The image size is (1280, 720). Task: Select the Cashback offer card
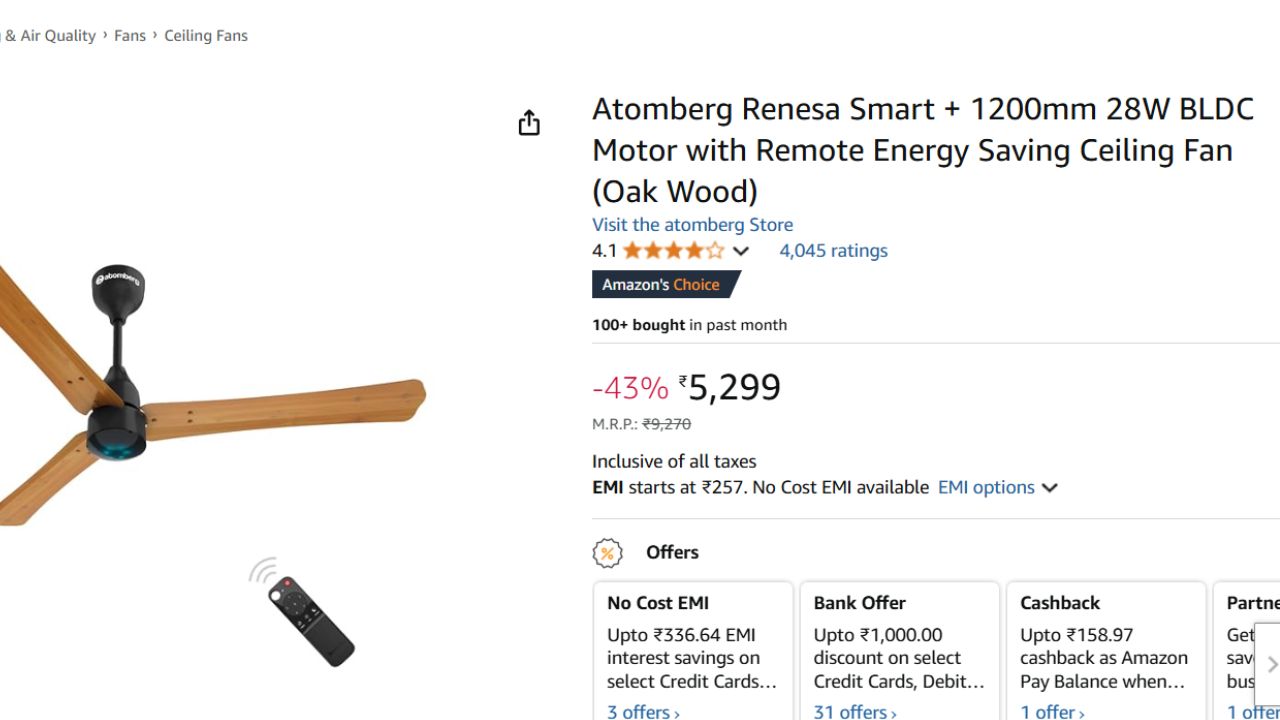pyautogui.click(x=1105, y=645)
